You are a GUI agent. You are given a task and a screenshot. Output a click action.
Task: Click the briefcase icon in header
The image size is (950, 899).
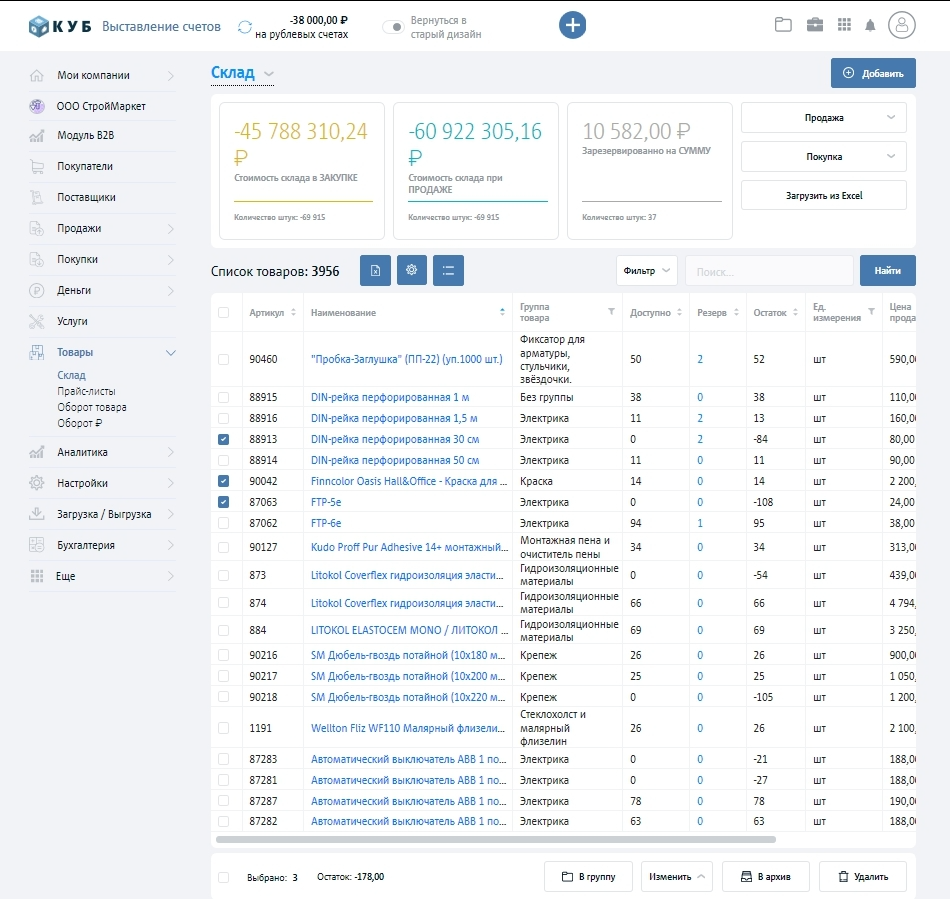pos(815,26)
